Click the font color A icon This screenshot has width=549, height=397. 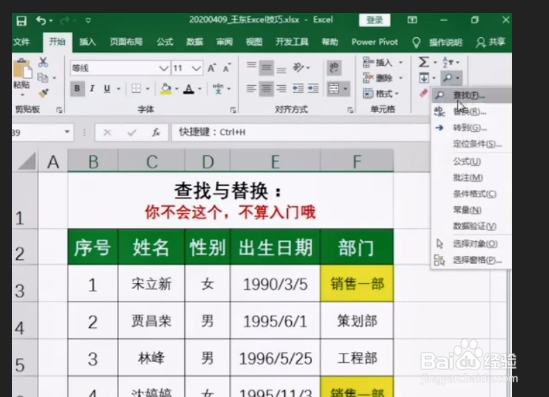(189, 89)
